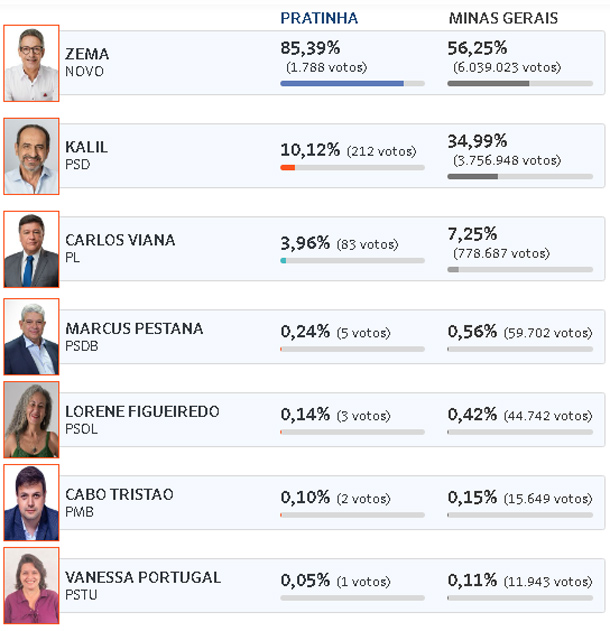610x631 pixels.
Task: Click the 34,99% Minas Gerais figure for Kalil
Action: 477,141
